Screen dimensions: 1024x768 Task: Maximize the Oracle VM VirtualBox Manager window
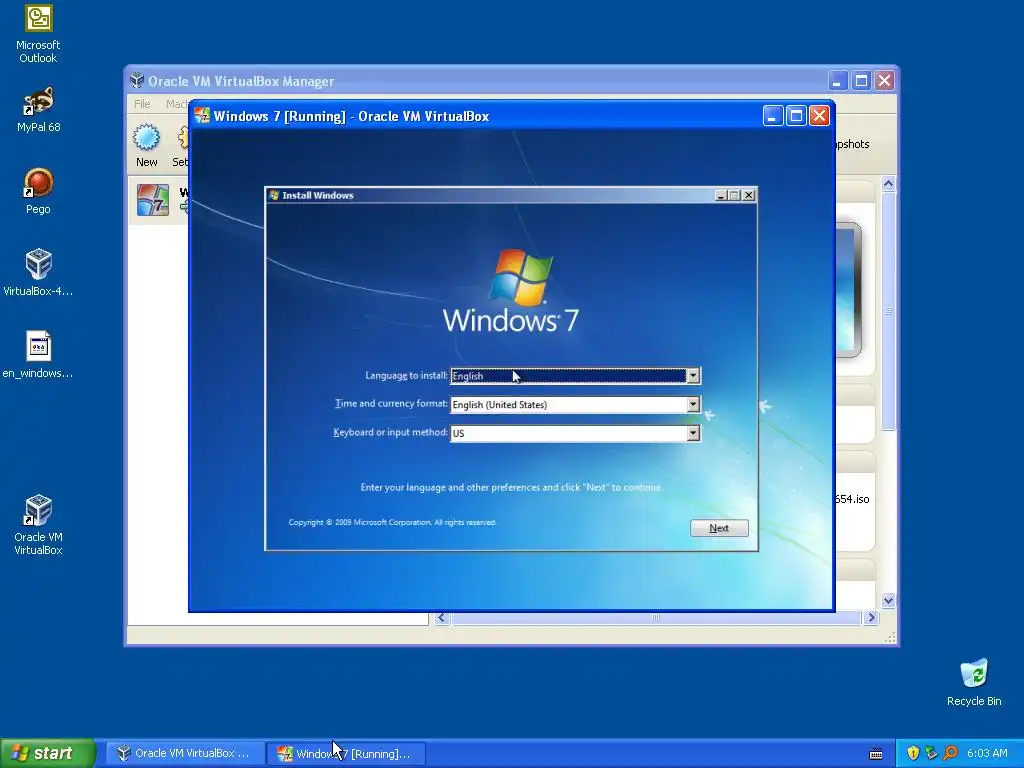(x=861, y=81)
